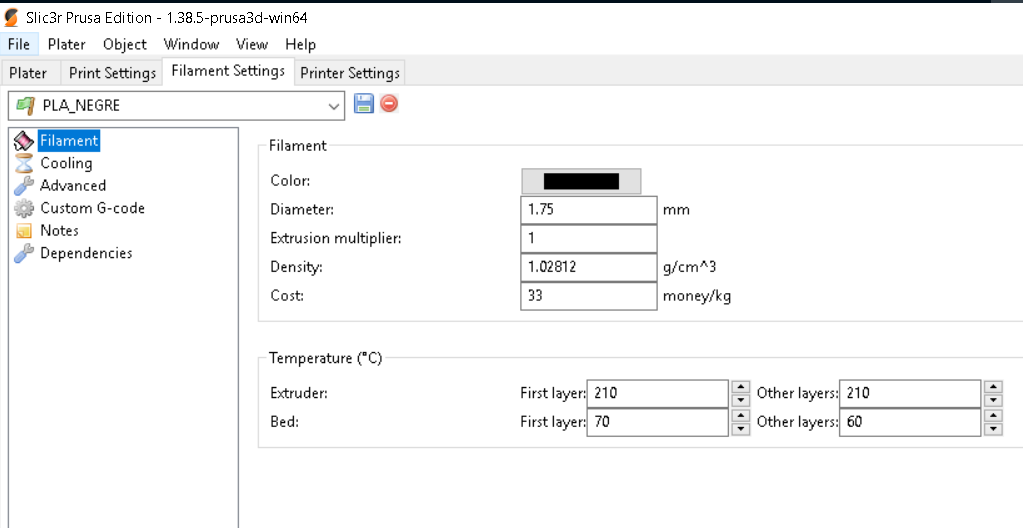Viewport: 1023px width, 528px height.
Task: Click the black filament color swatch
Action: [581, 181]
